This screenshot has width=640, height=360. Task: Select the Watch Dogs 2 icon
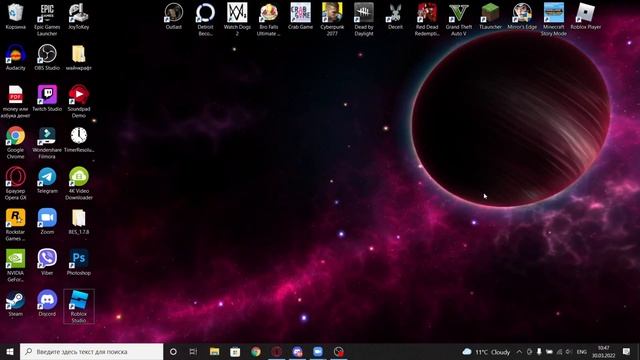pyautogui.click(x=237, y=20)
